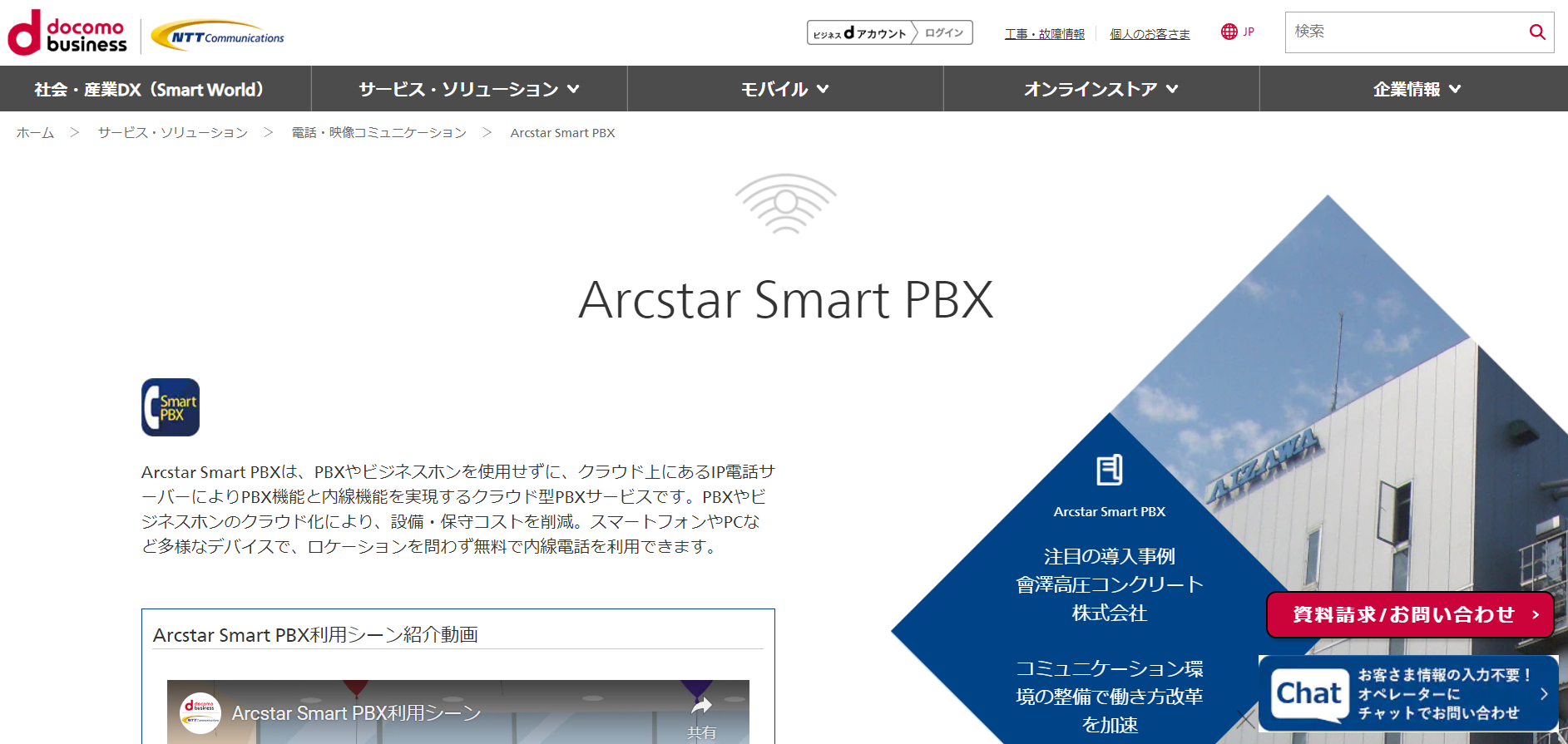This screenshot has width=1568, height=744.
Task: Expand the モバイル menu
Action: point(785,89)
